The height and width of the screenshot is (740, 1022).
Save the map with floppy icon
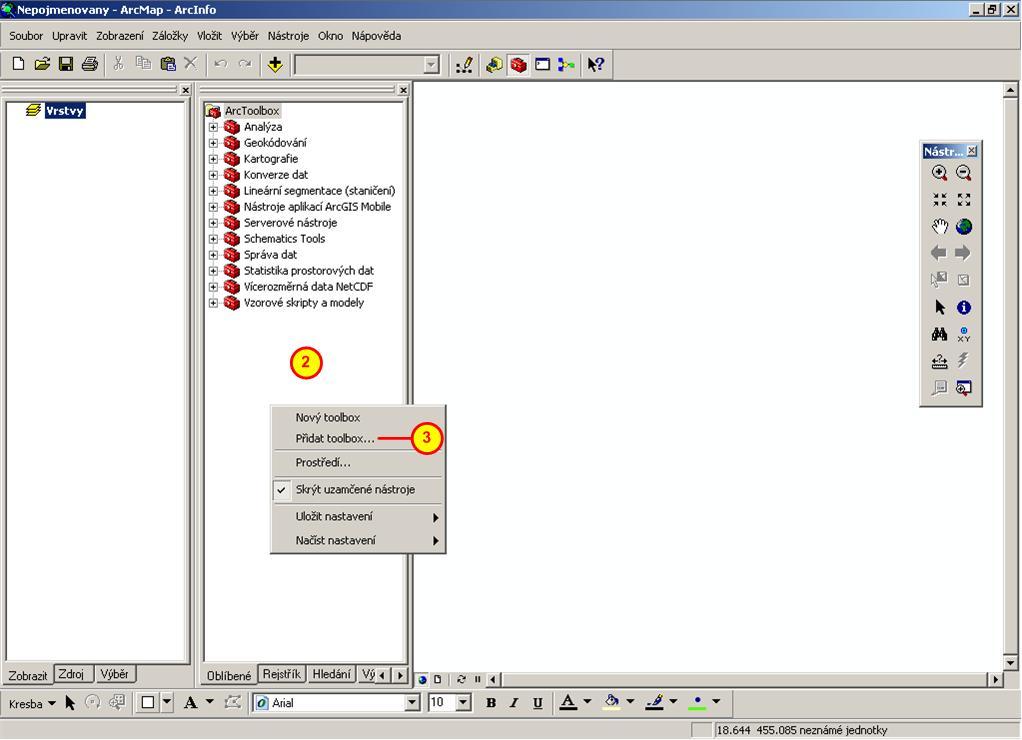click(66, 64)
